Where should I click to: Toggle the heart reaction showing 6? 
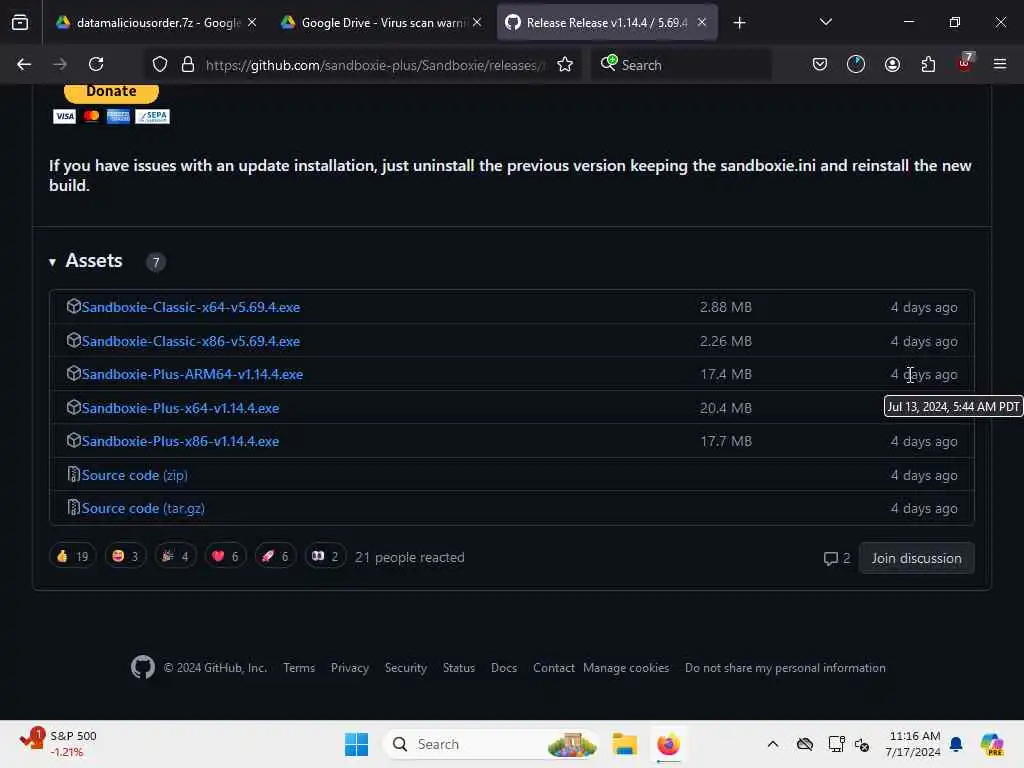(225, 556)
